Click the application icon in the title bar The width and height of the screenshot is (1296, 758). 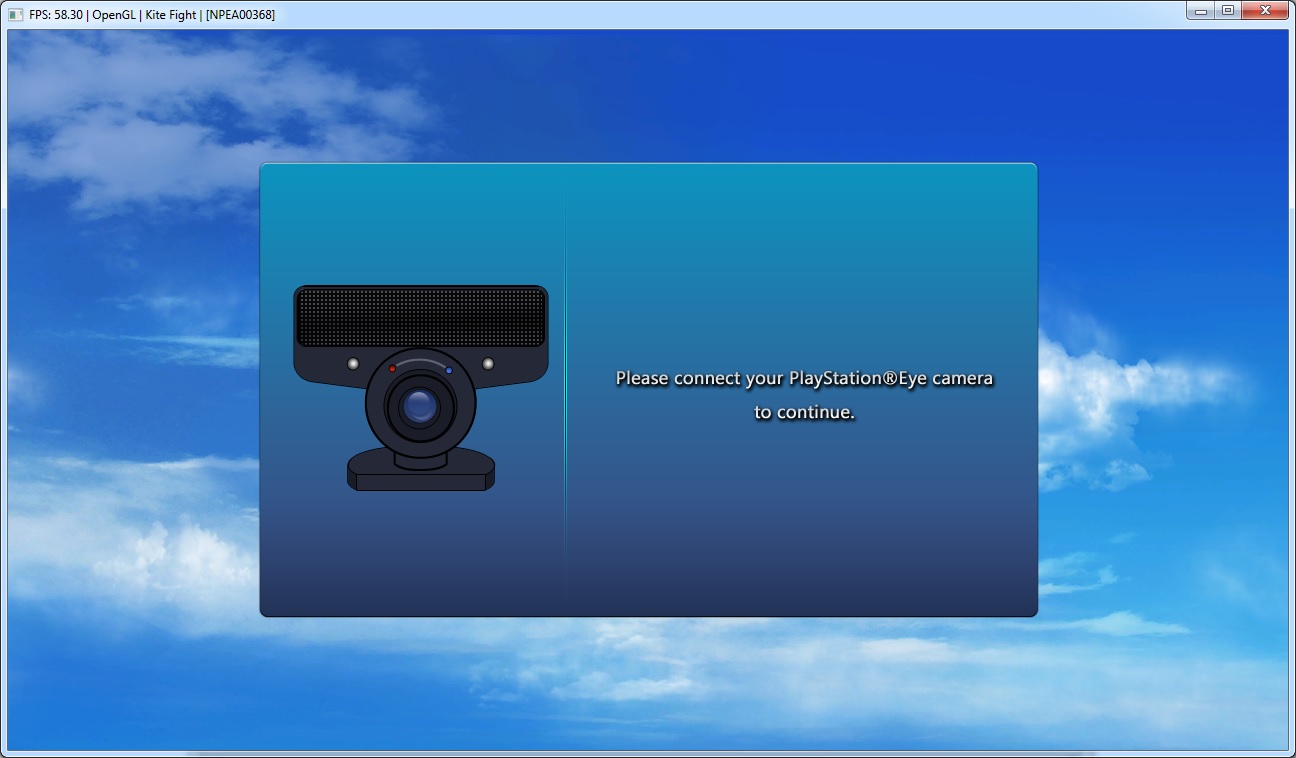point(15,15)
